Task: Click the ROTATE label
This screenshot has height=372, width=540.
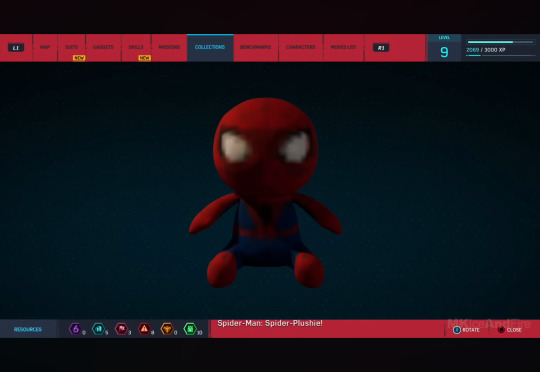Action: click(x=471, y=330)
